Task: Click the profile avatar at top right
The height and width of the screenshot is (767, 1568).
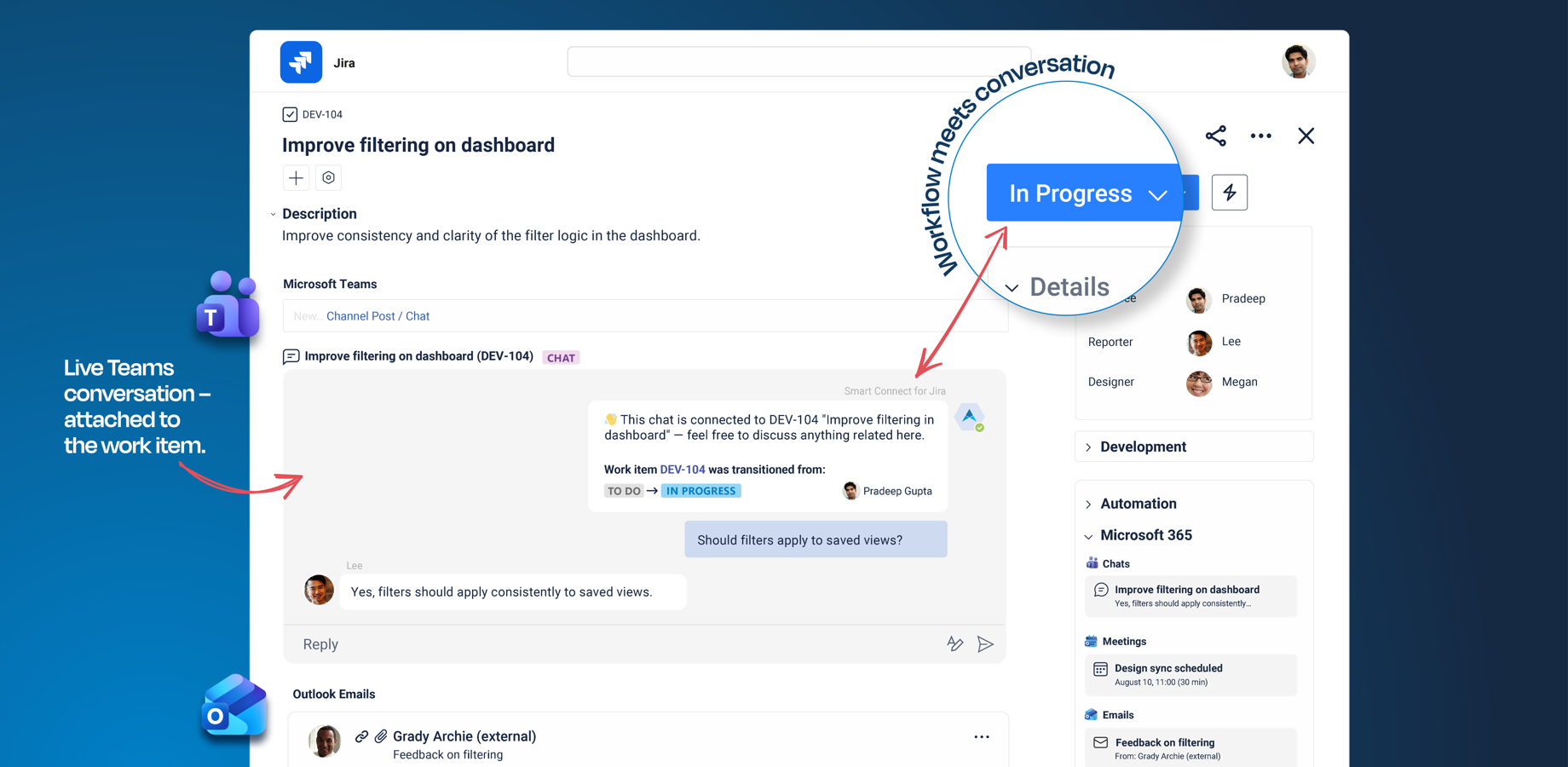Action: (1298, 61)
